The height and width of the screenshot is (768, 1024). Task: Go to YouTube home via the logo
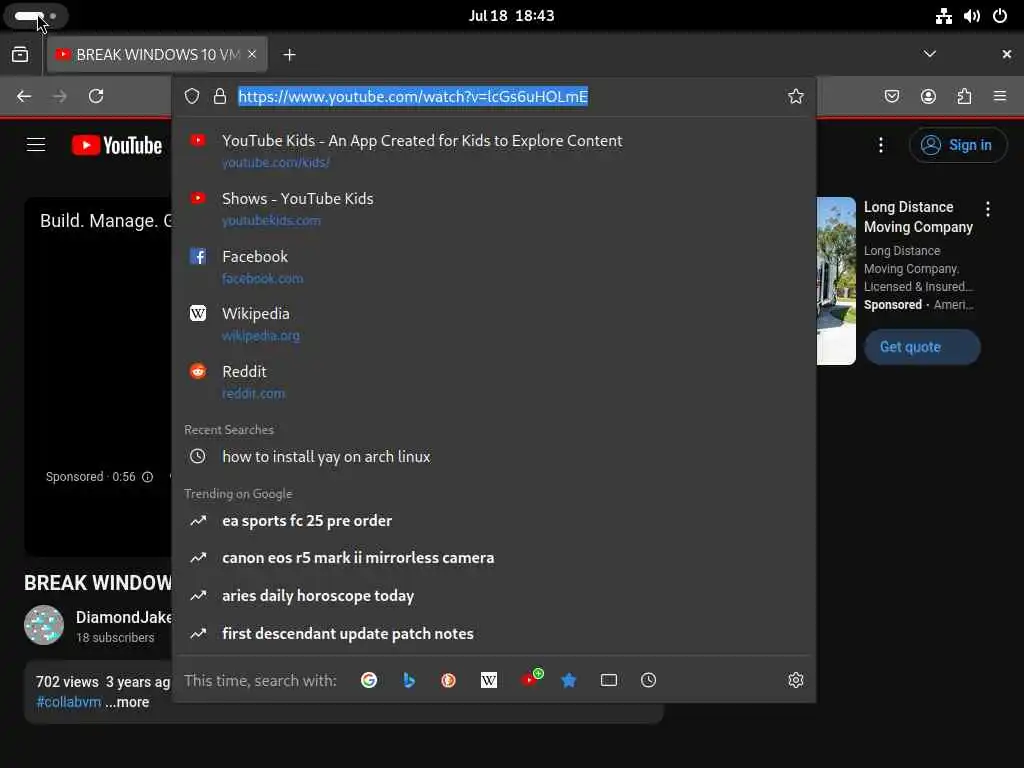[x=117, y=145]
